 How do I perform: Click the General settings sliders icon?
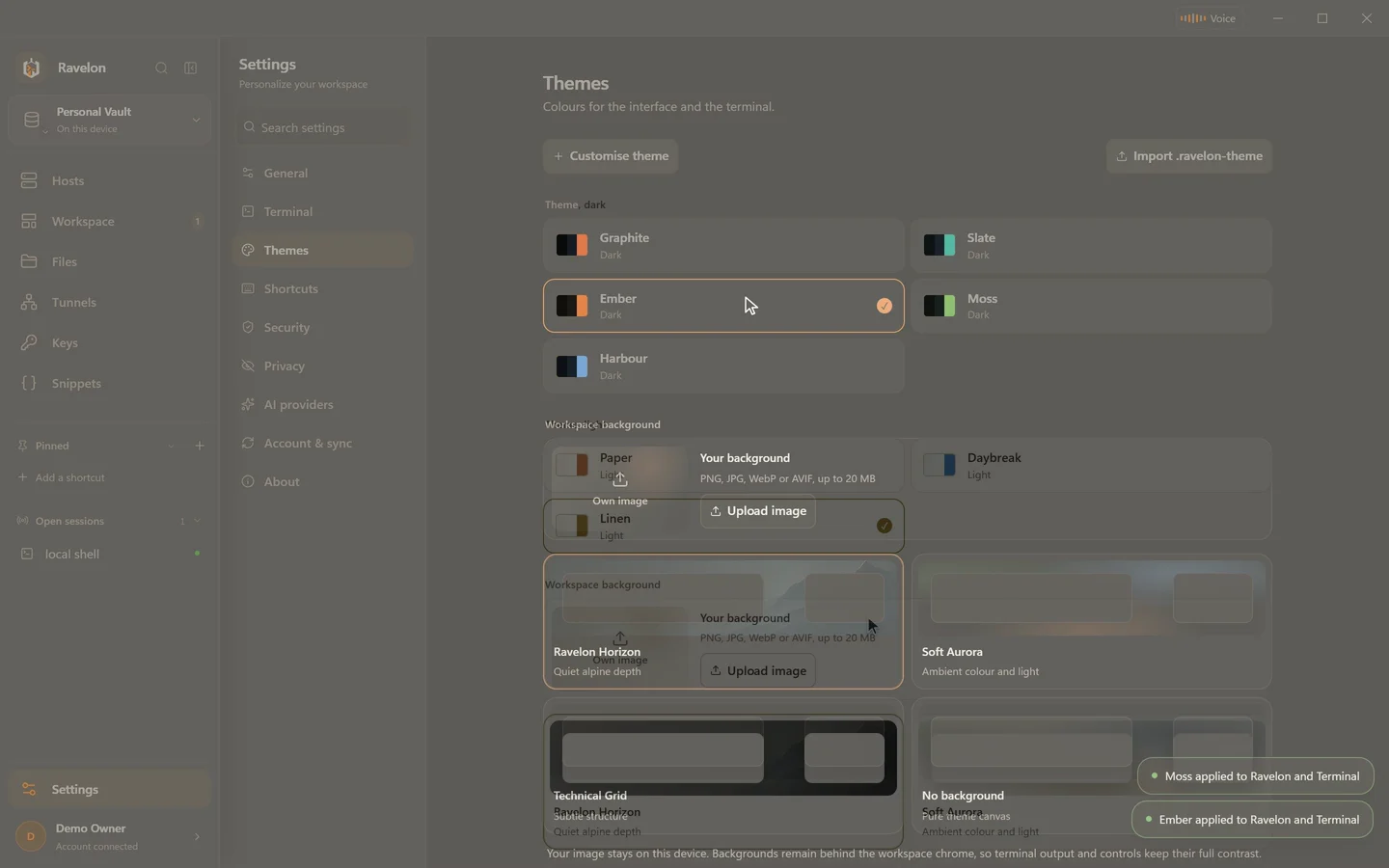coord(248,173)
